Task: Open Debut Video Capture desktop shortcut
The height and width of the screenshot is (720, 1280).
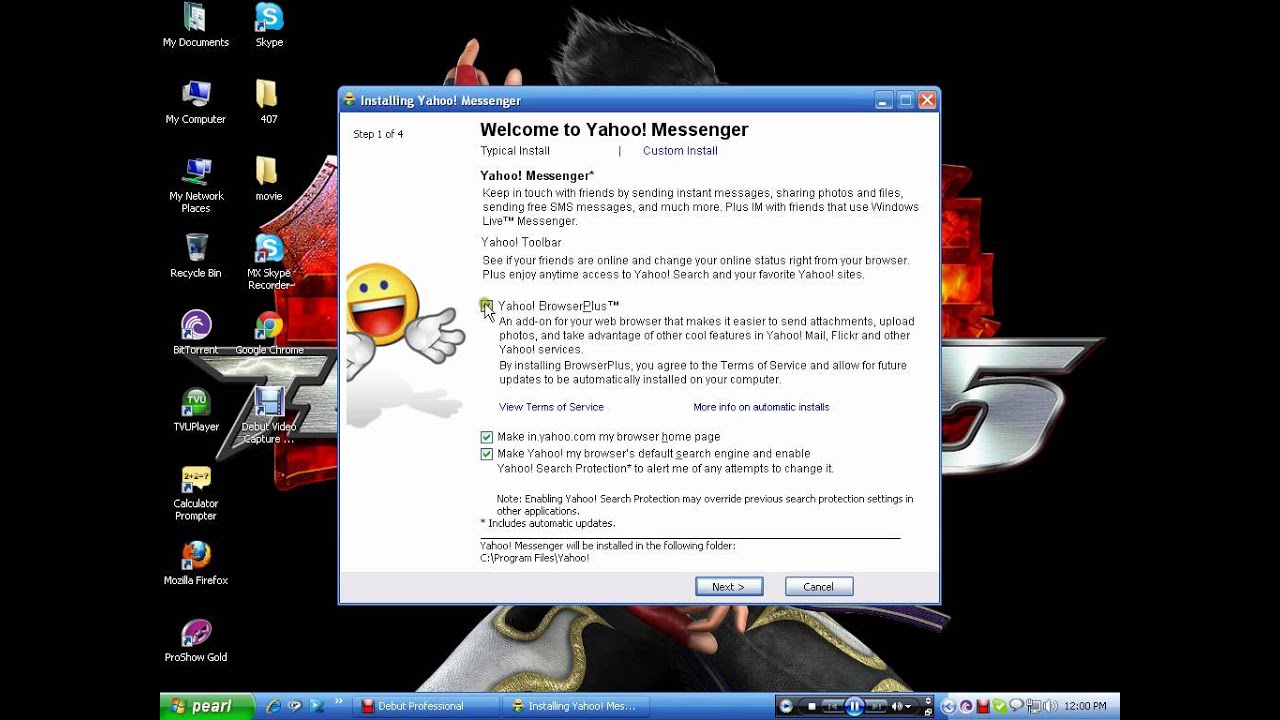Action: pos(269,416)
